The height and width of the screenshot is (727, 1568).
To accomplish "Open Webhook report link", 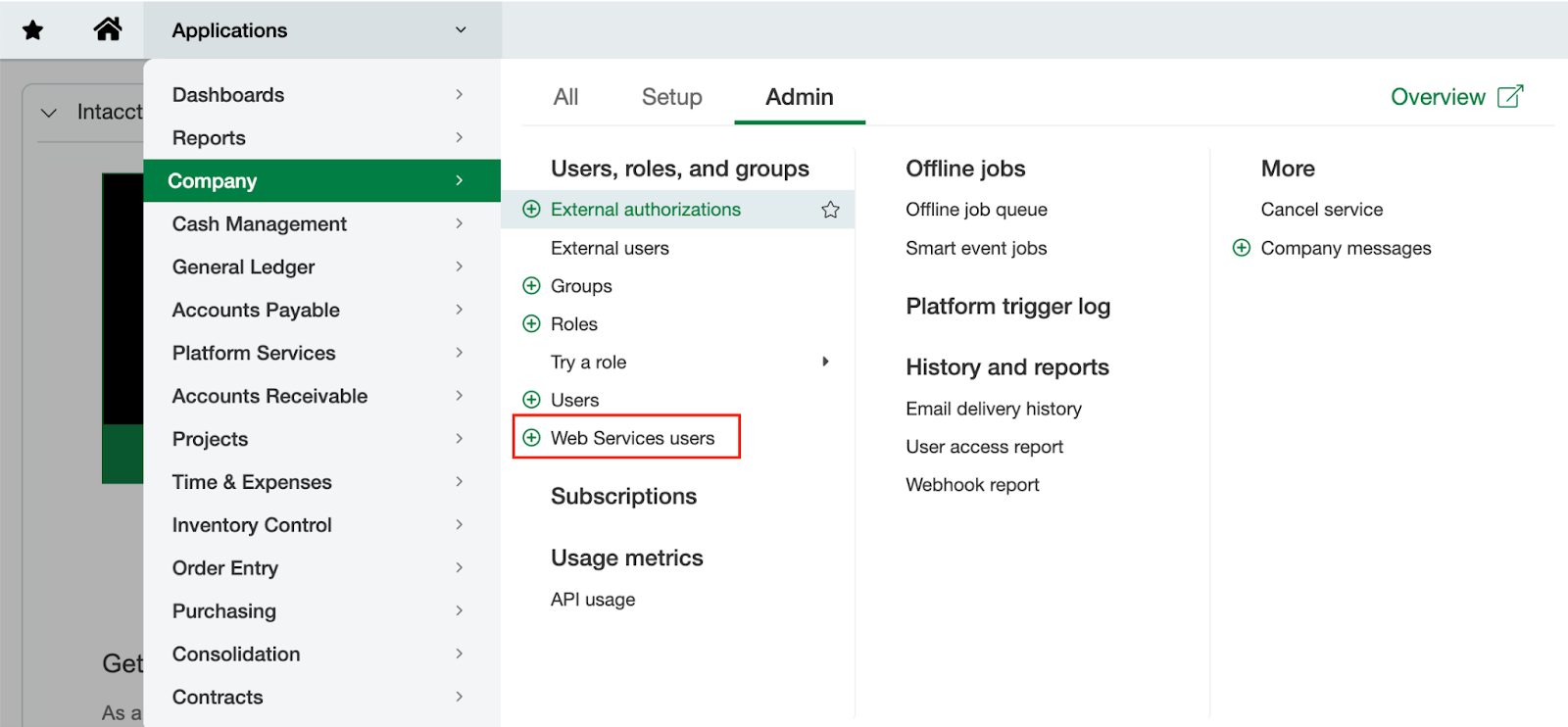I will pyautogui.click(x=972, y=485).
